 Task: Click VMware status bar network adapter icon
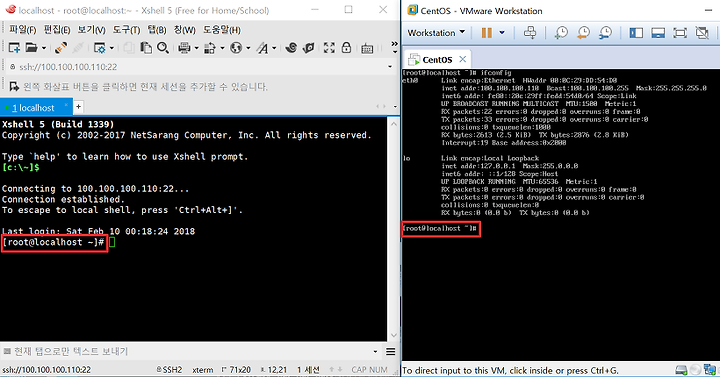click(x=710, y=370)
